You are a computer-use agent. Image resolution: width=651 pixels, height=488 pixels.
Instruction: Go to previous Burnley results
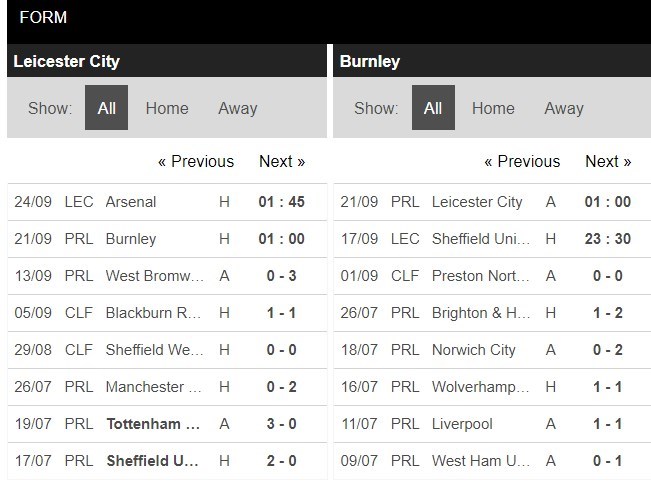(x=522, y=161)
